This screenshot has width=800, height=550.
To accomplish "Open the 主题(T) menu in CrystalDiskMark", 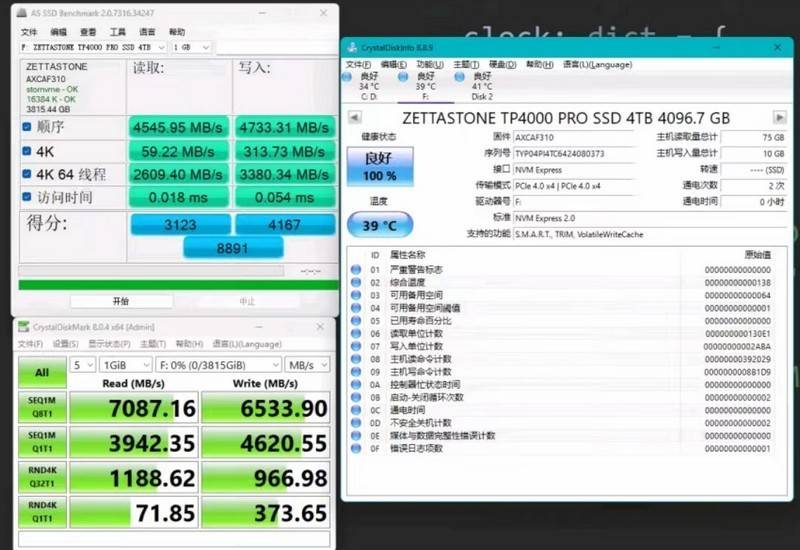I will 153,344.
